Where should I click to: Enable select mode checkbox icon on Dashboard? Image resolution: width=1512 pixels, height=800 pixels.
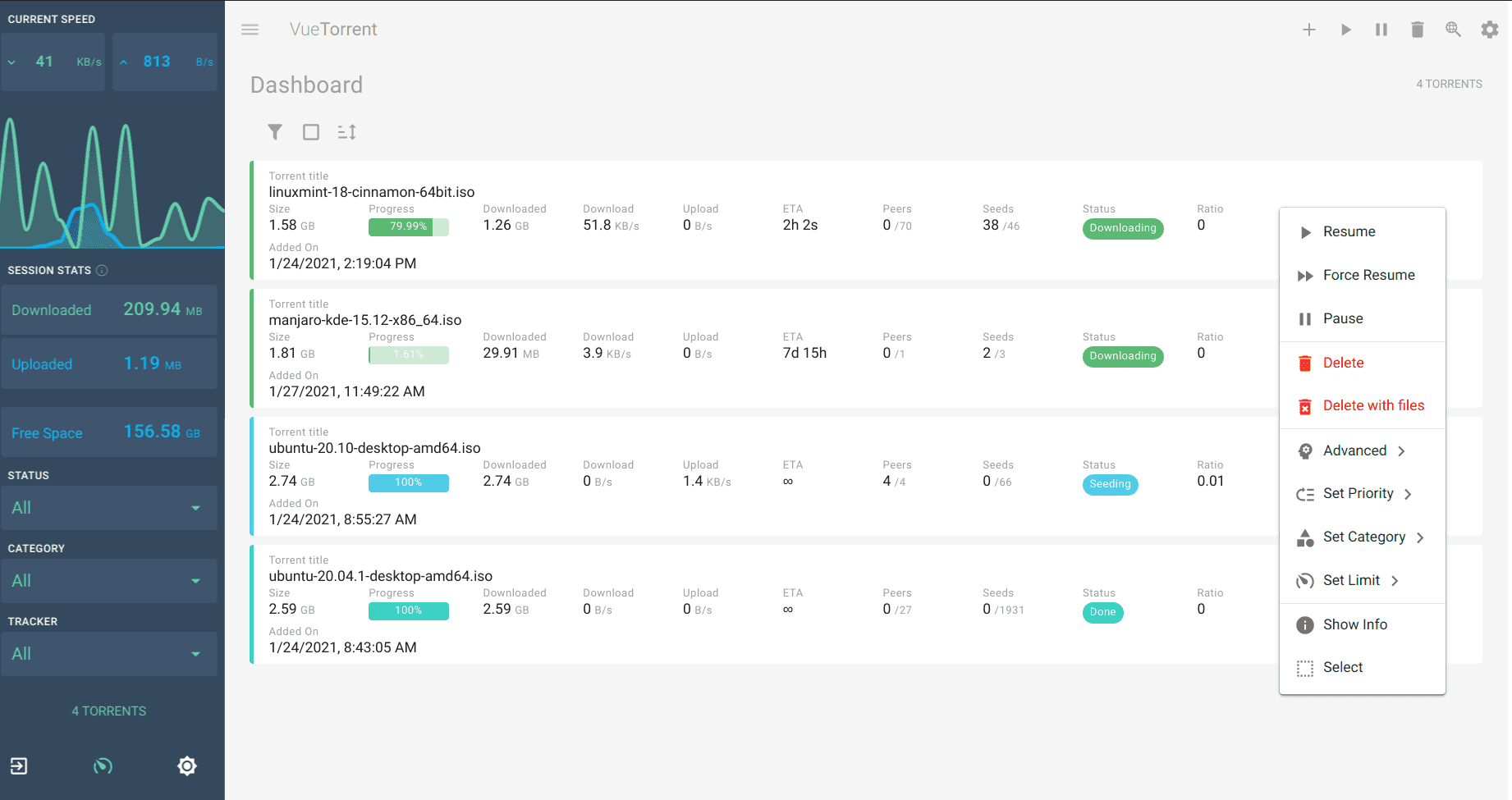coord(311,132)
